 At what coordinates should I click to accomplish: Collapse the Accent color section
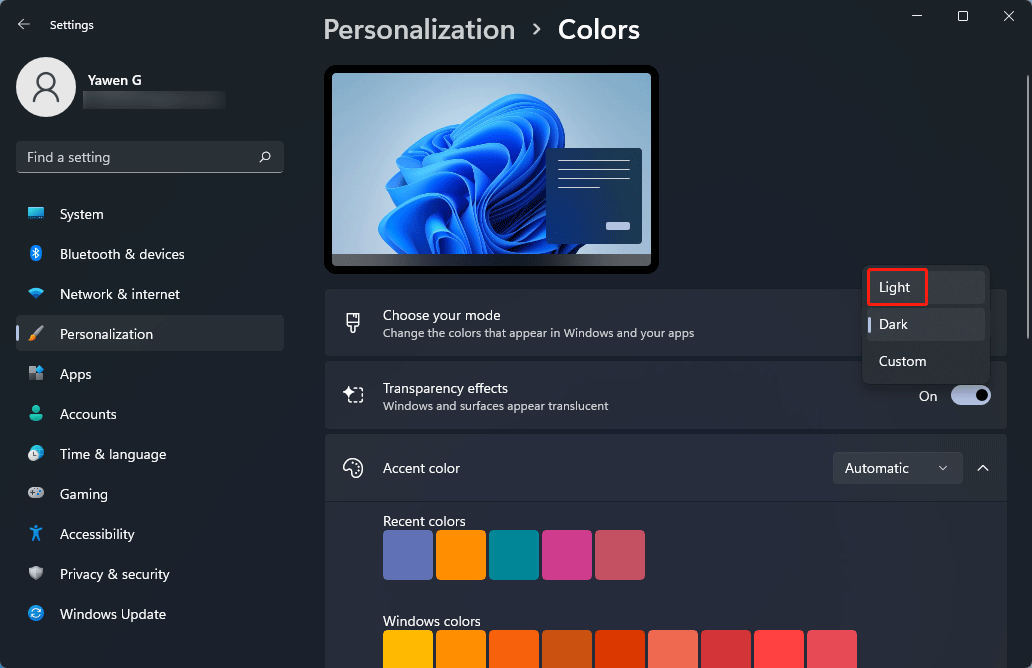point(982,468)
